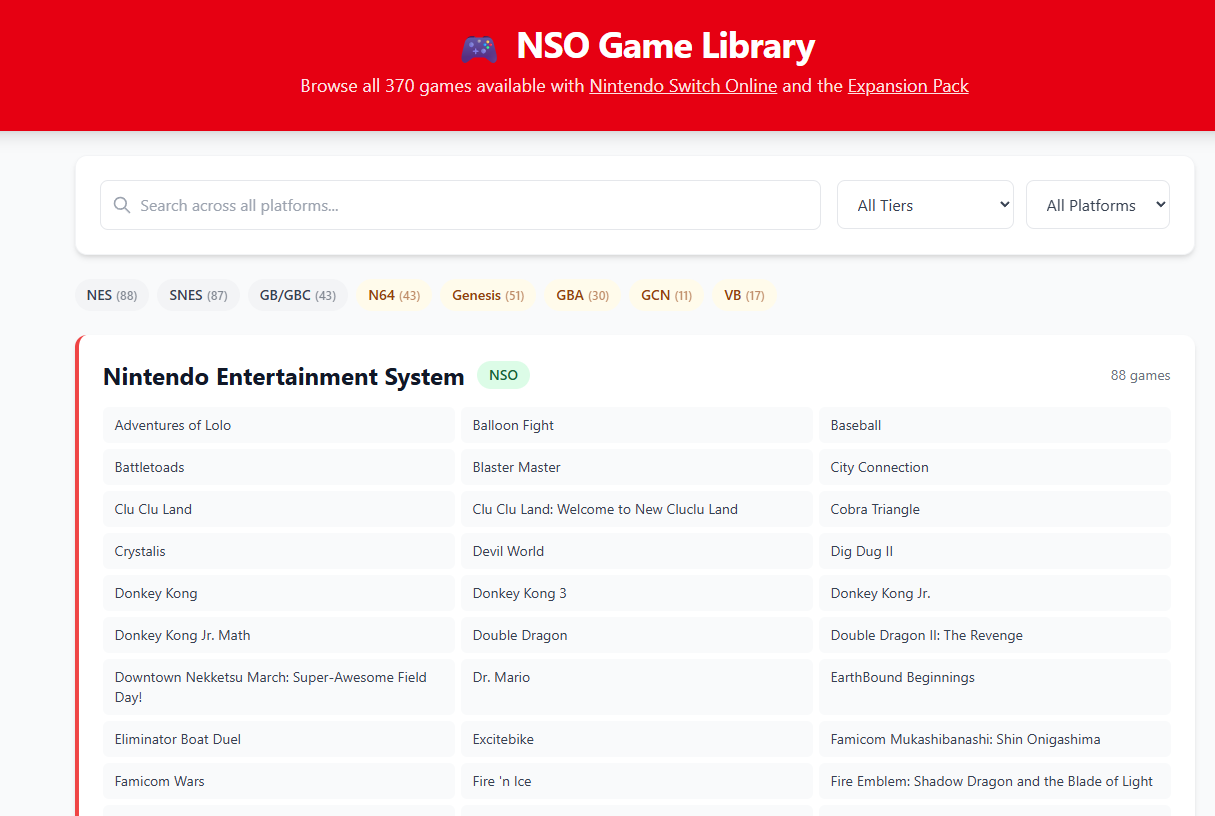1215x816 pixels.
Task: Open the Expansion Pack link
Action: [908, 86]
